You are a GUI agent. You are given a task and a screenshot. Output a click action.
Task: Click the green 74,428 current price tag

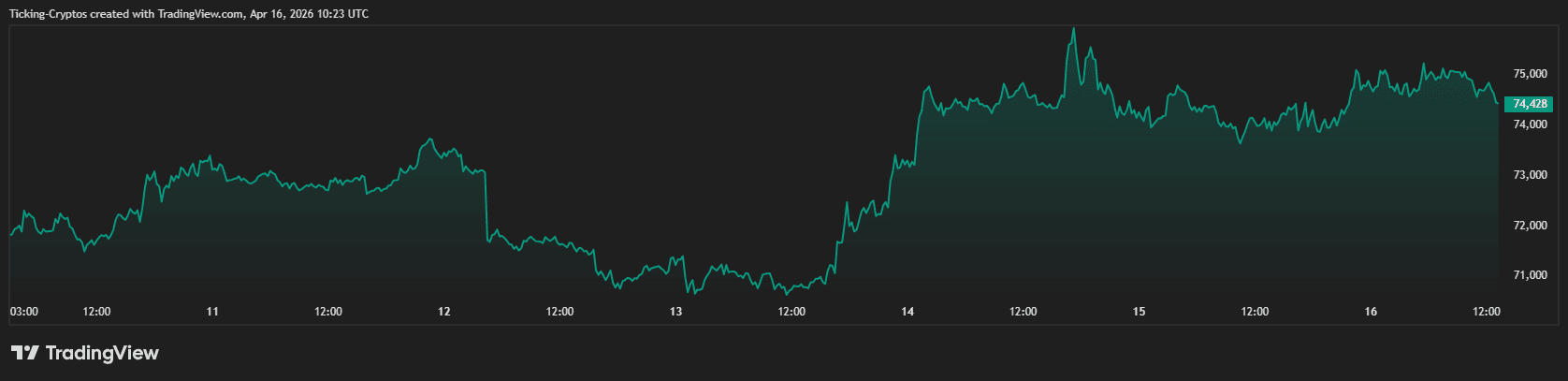(1530, 104)
